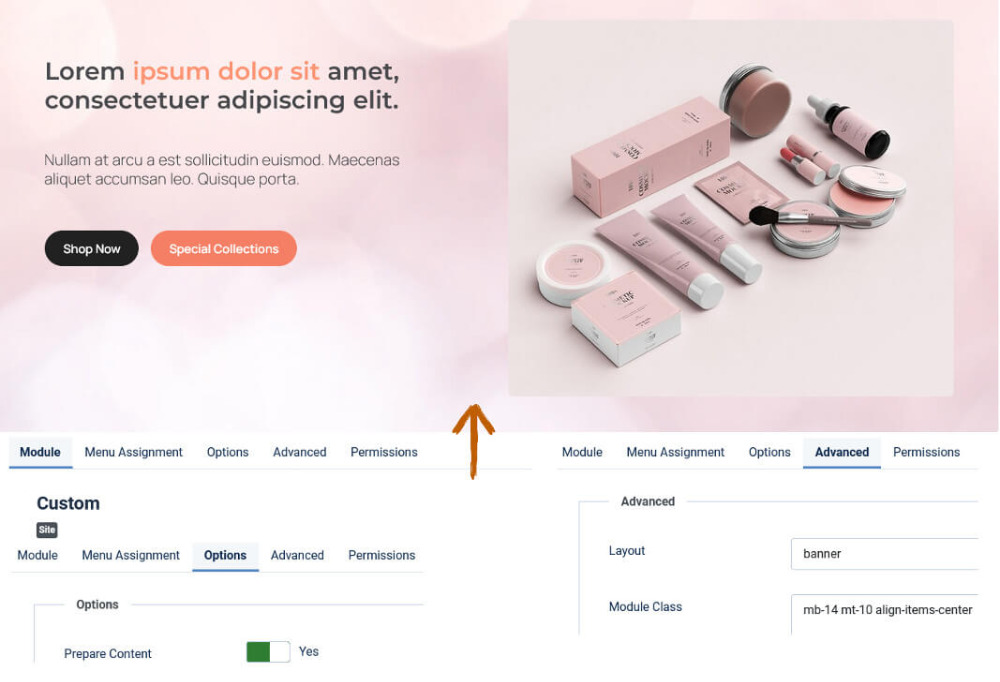Open Menu Assignment tab in the top left panel
This screenshot has height=682, width=1000.
coord(133,452)
